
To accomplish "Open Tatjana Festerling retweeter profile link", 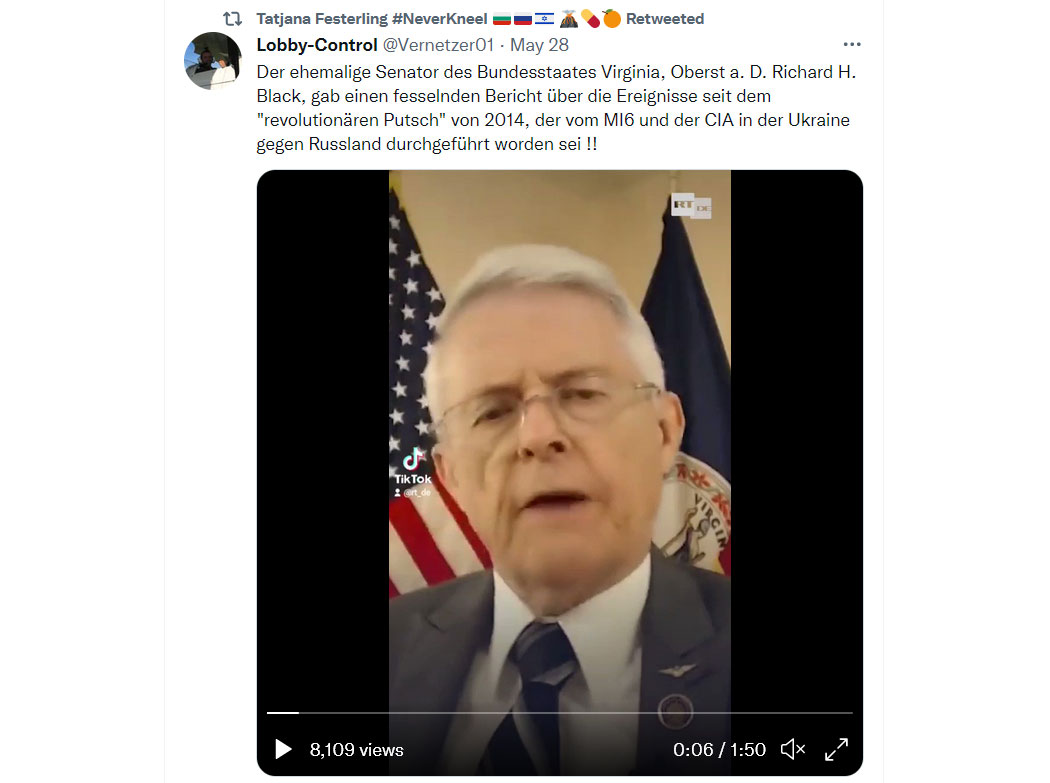I will [372, 19].
